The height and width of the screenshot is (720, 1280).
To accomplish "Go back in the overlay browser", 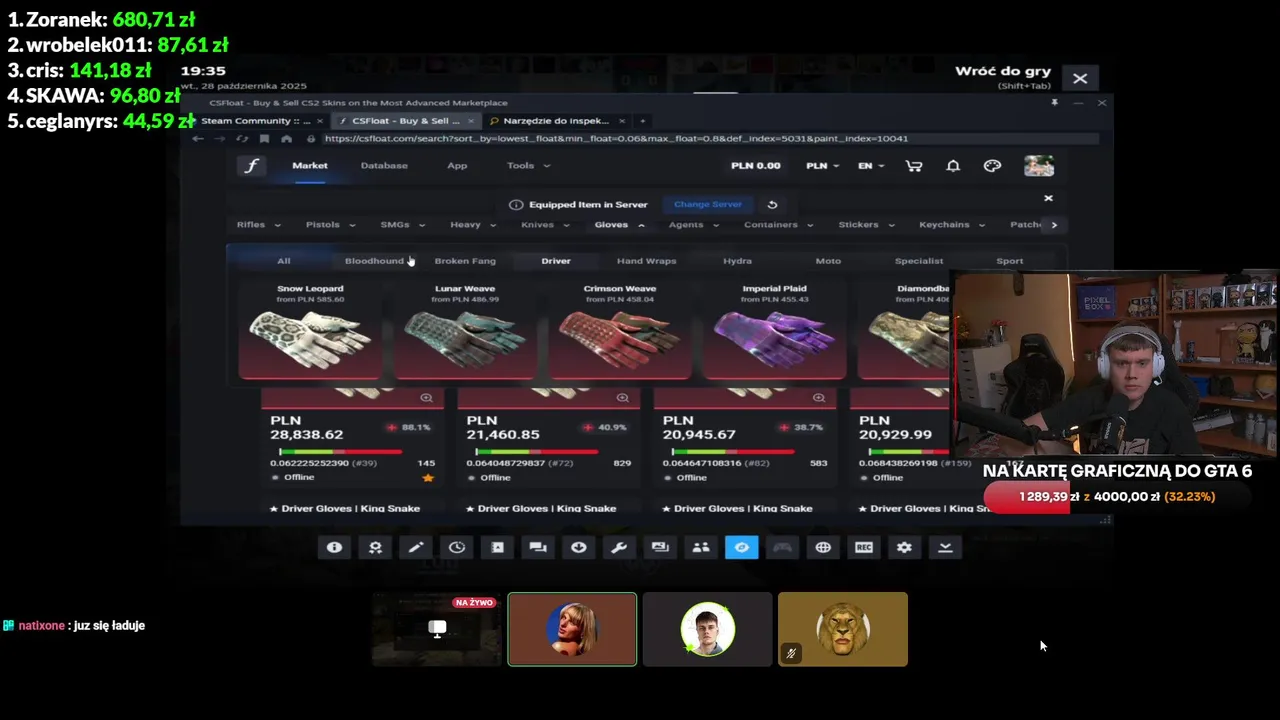I will (198, 138).
